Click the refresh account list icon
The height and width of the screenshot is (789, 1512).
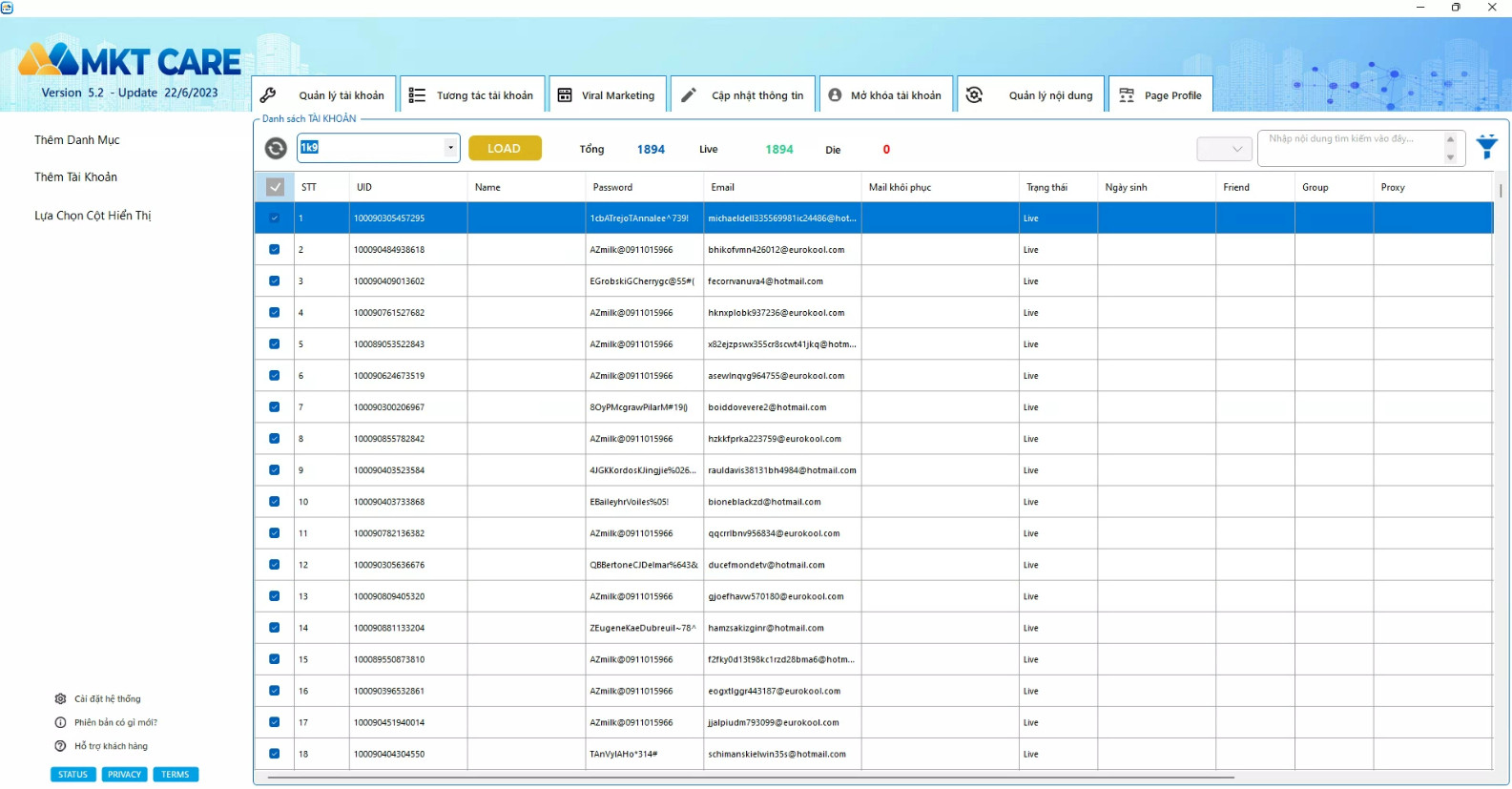point(276,148)
